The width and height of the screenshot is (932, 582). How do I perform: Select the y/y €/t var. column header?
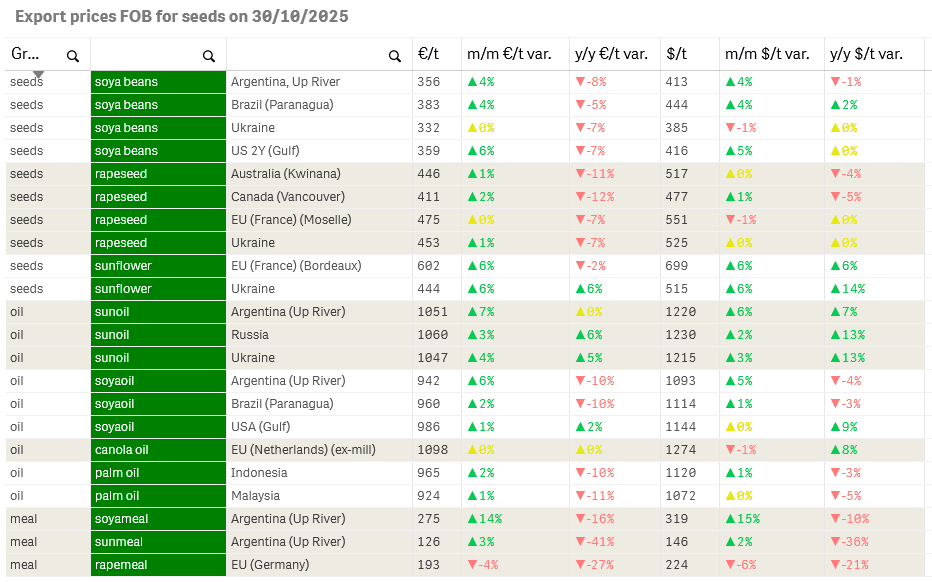(x=611, y=54)
